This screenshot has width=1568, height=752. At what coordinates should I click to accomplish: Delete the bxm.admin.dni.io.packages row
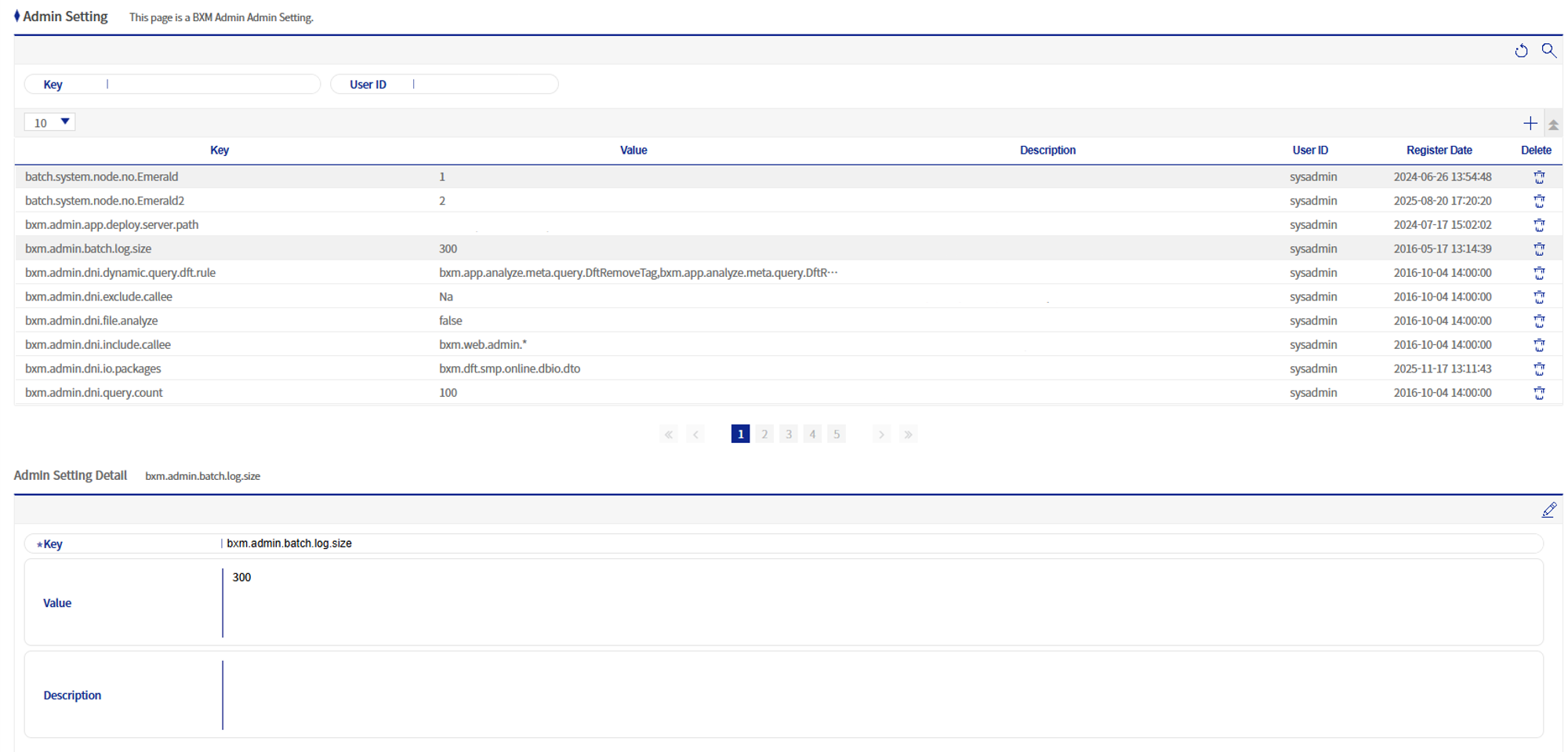pos(1539,369)
